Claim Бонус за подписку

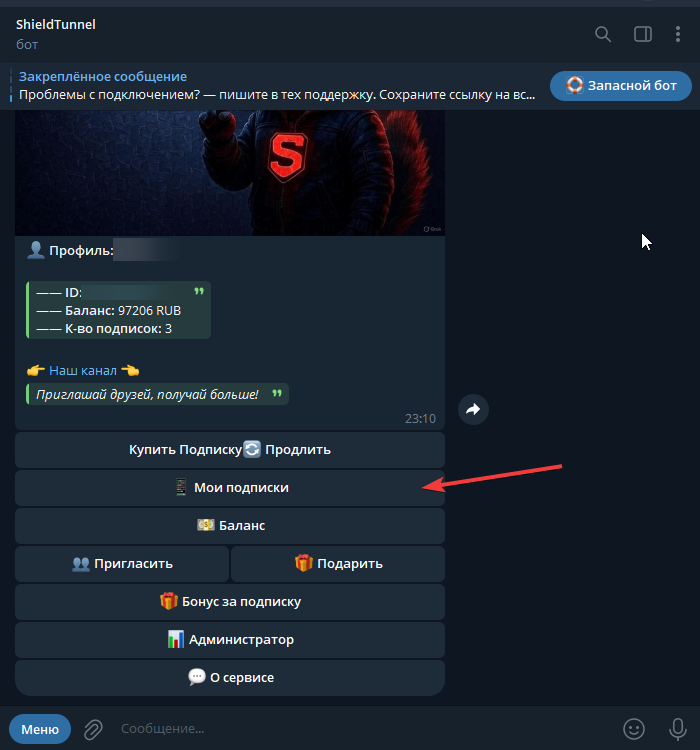230,602
